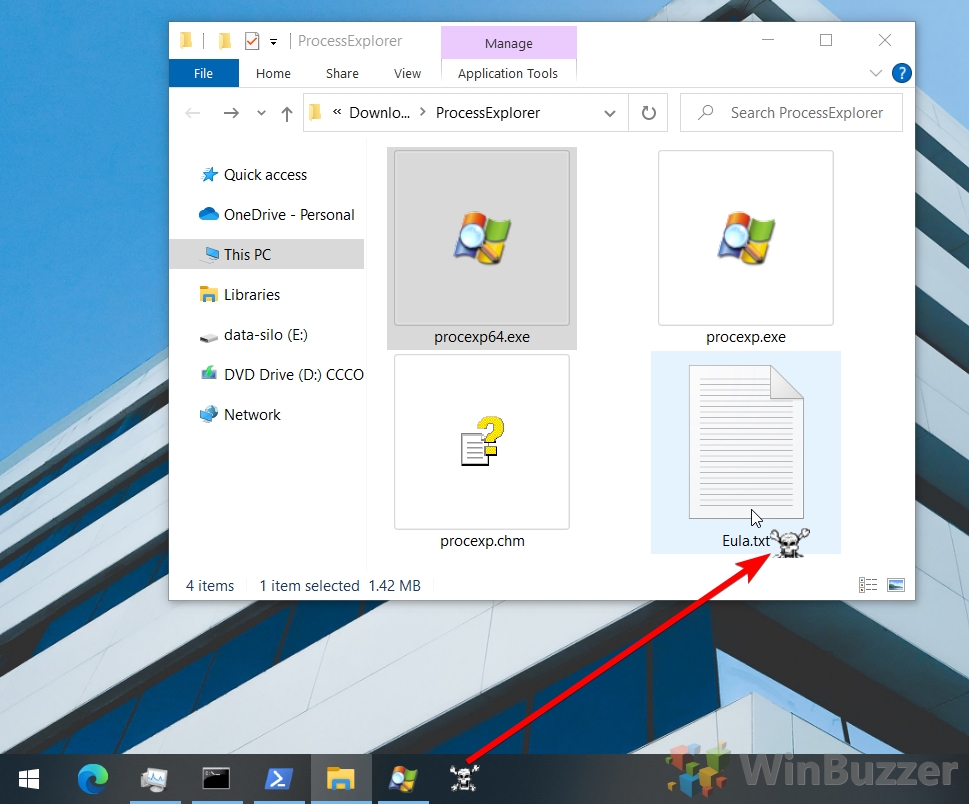
Task: Click the address bar folder icon
Action: (x=316, y=112)
